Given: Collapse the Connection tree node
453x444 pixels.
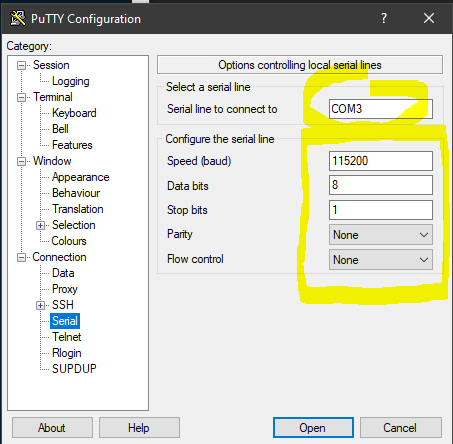Looking at the screenshot, I should point(21,257).
